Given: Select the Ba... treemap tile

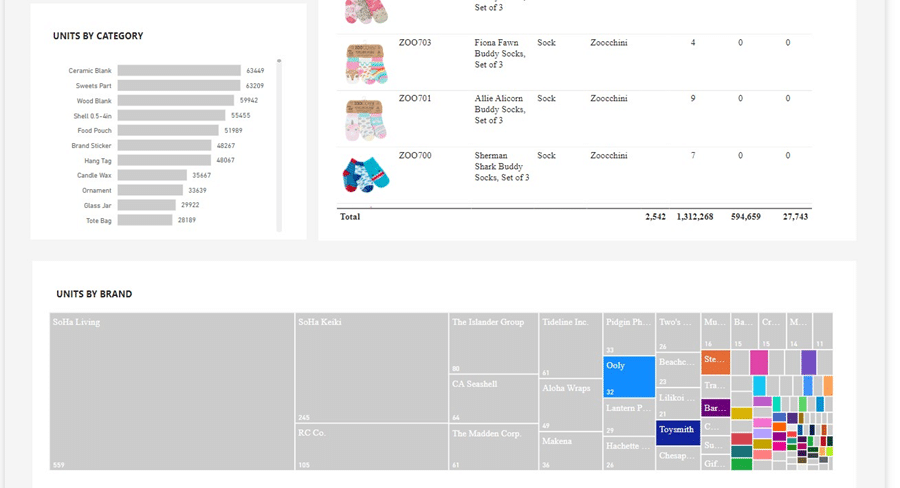Looking at the screenshot, I should [744, 331].
